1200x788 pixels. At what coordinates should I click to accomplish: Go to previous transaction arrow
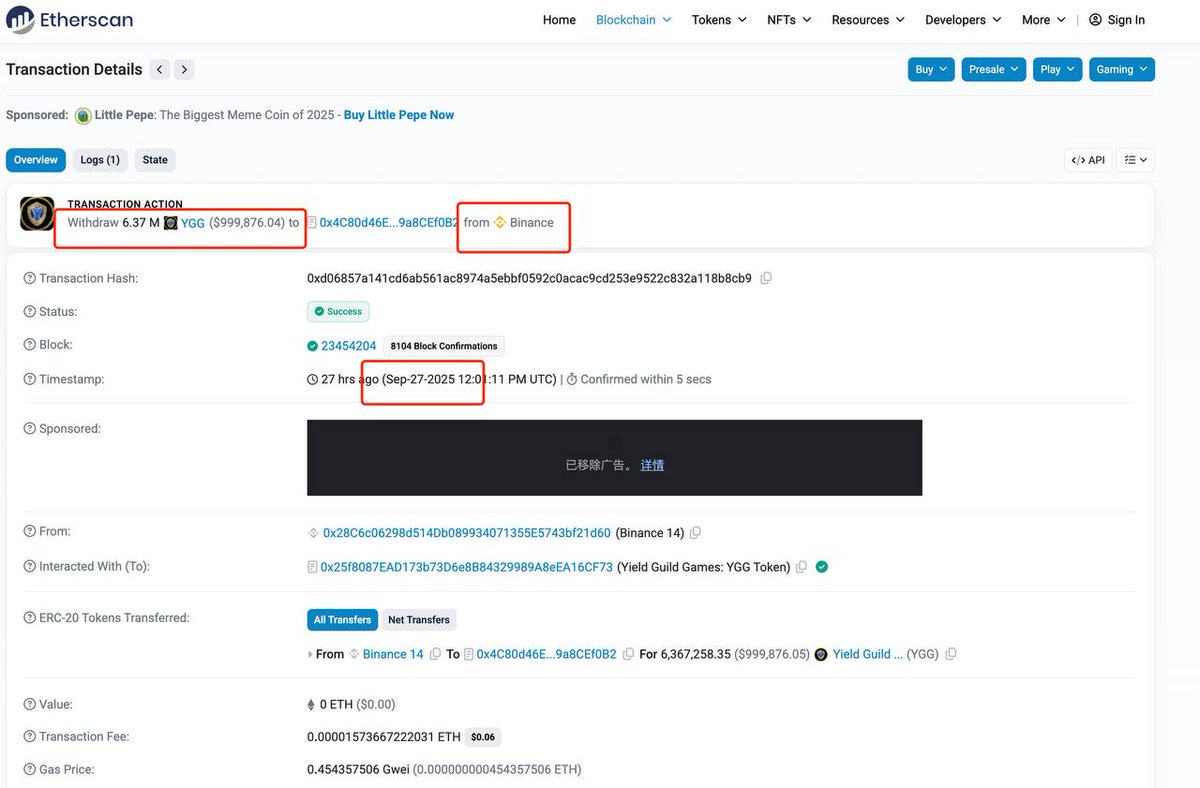[x=160, y=70]
